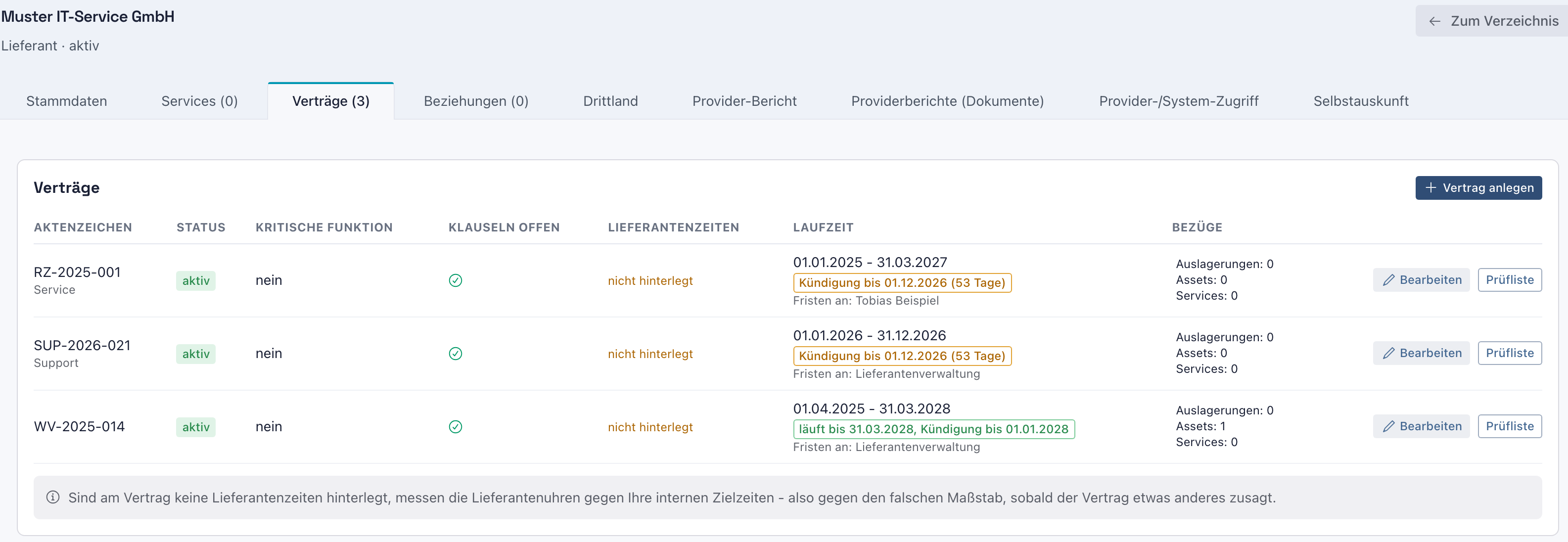Click the Kündigung badge of RZ-2025-001
Screen dimensions: 1568x542
tap(902, 283)
